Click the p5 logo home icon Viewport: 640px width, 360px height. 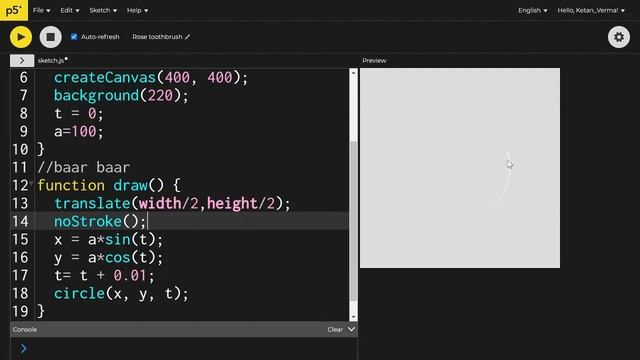(x=14, y=10)
